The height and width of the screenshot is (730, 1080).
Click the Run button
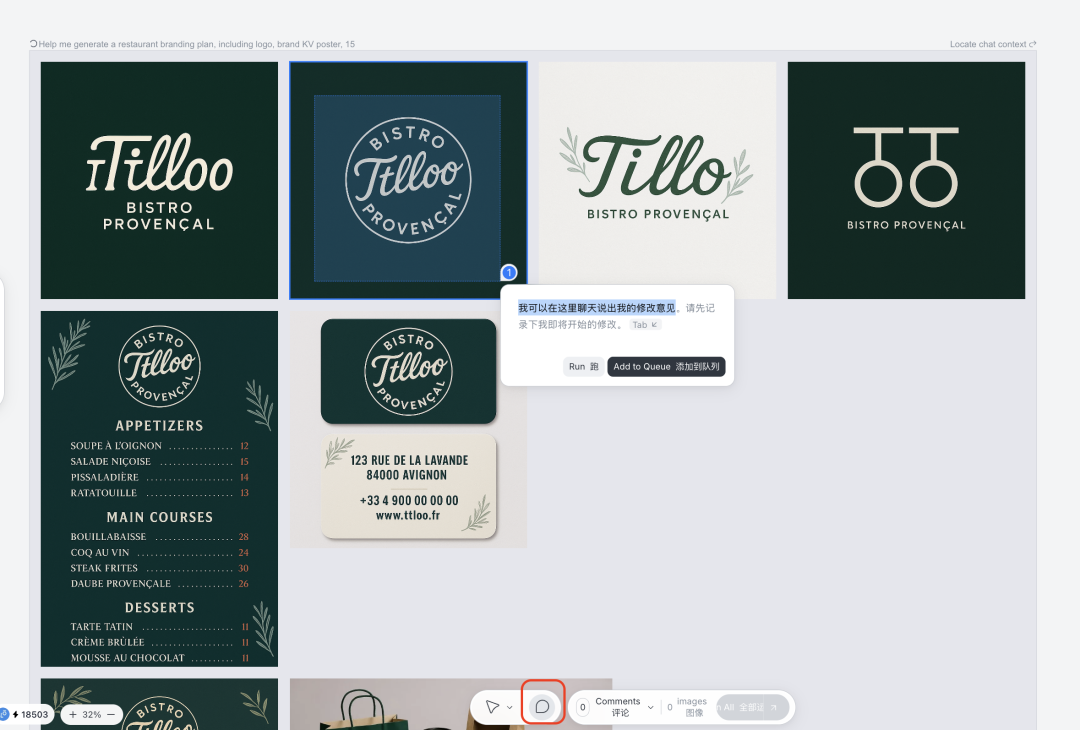coord(583,366)
